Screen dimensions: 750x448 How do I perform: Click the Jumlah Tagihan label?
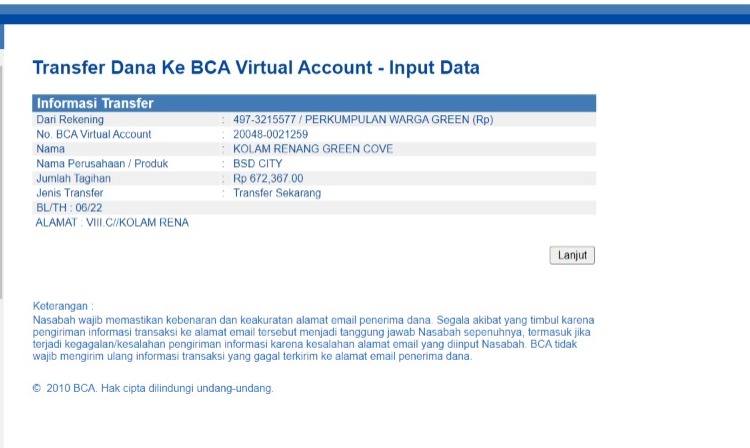click(73, 178)
